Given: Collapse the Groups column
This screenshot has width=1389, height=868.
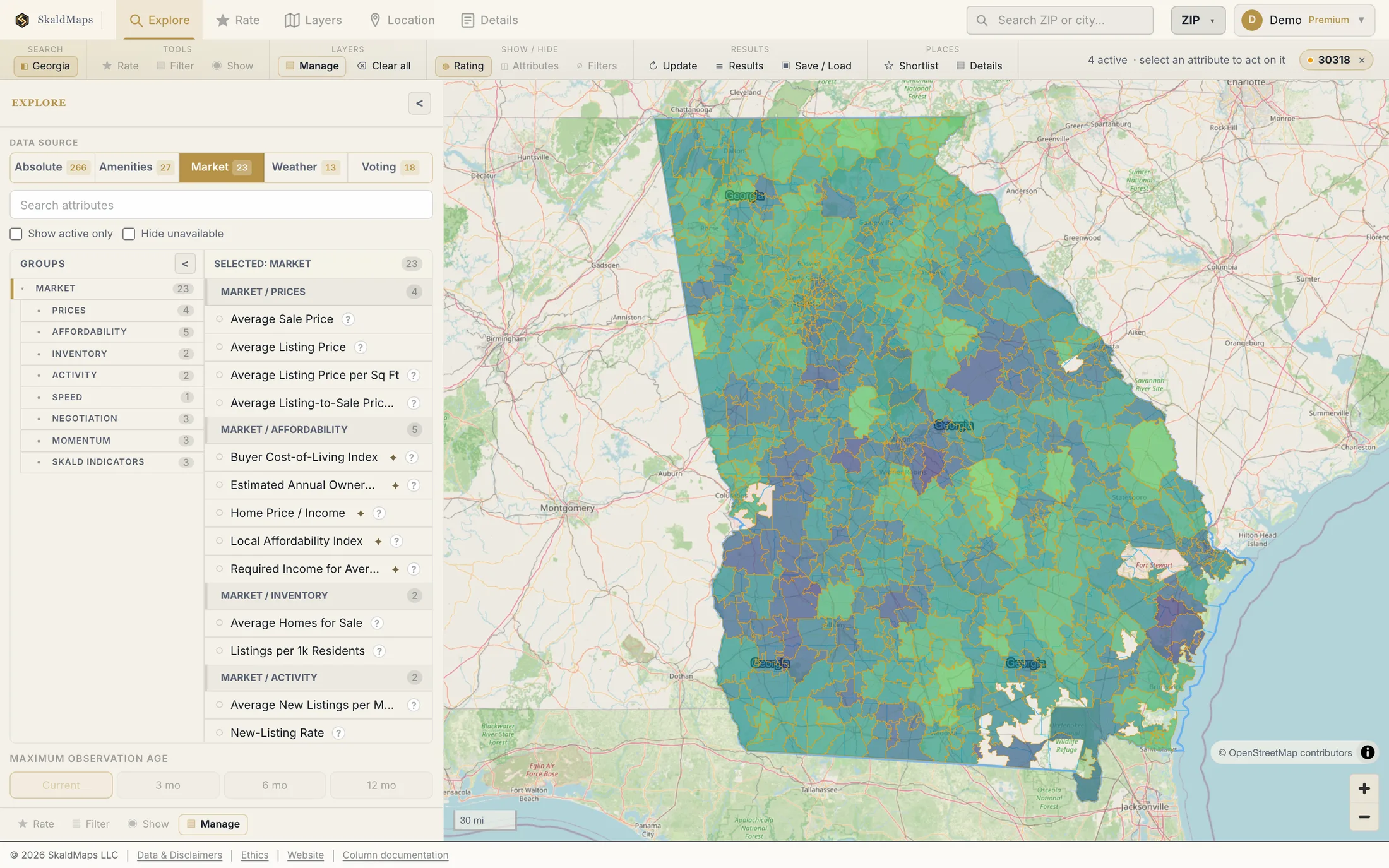Looking at the screenshot, I should coord(185,264).
